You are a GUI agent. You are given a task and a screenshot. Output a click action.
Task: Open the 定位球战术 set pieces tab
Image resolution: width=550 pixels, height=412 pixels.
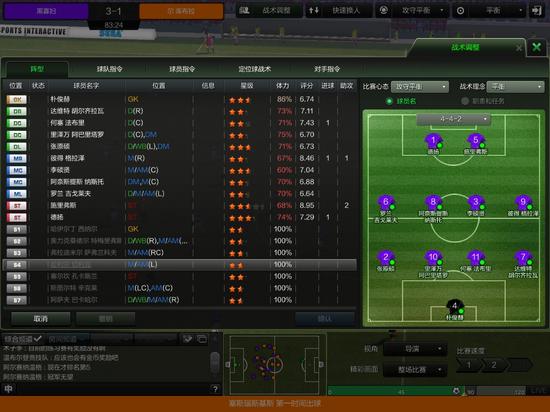(x=255, y=69)
